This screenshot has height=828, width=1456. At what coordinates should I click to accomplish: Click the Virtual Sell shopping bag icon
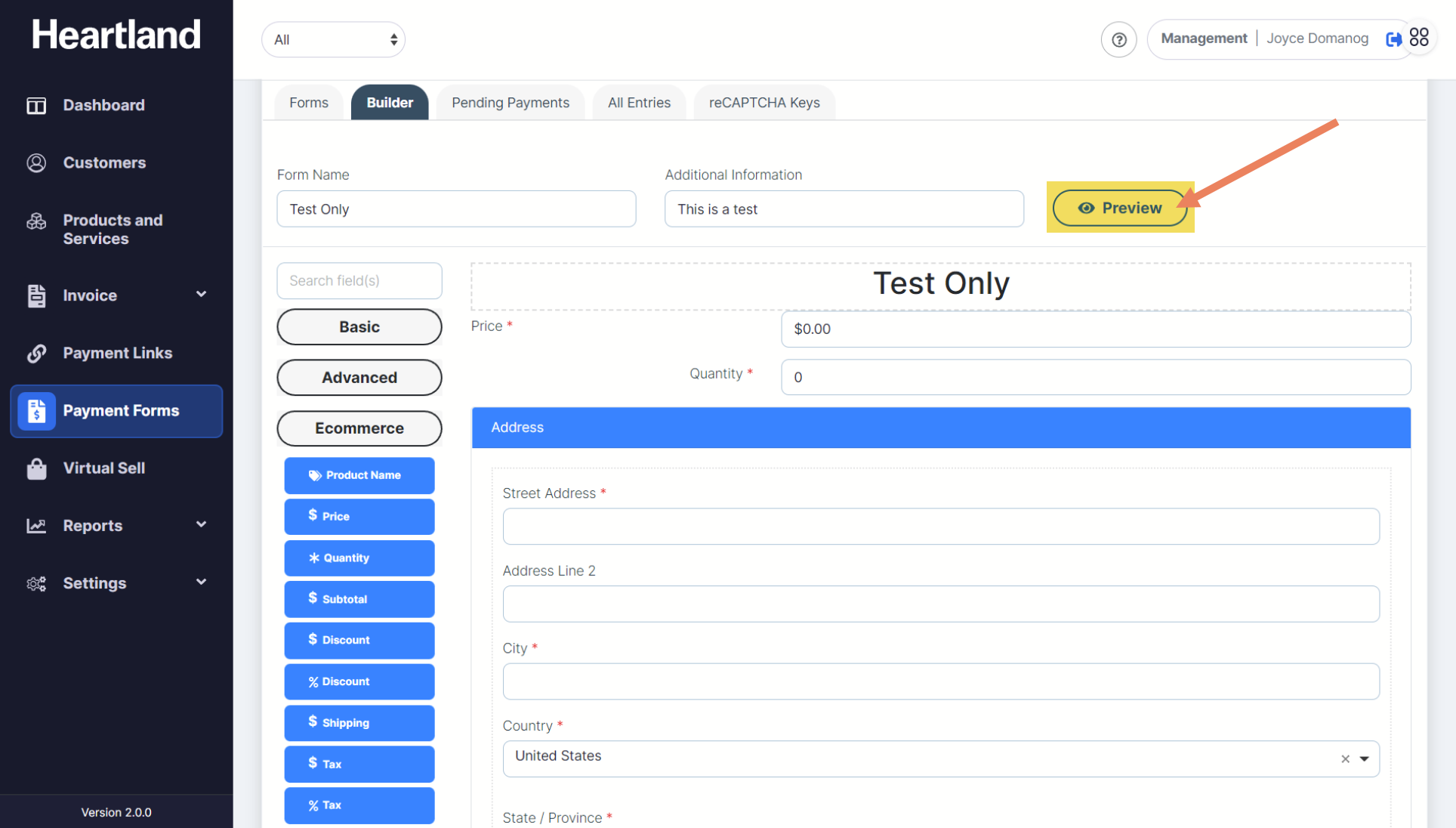36,468
